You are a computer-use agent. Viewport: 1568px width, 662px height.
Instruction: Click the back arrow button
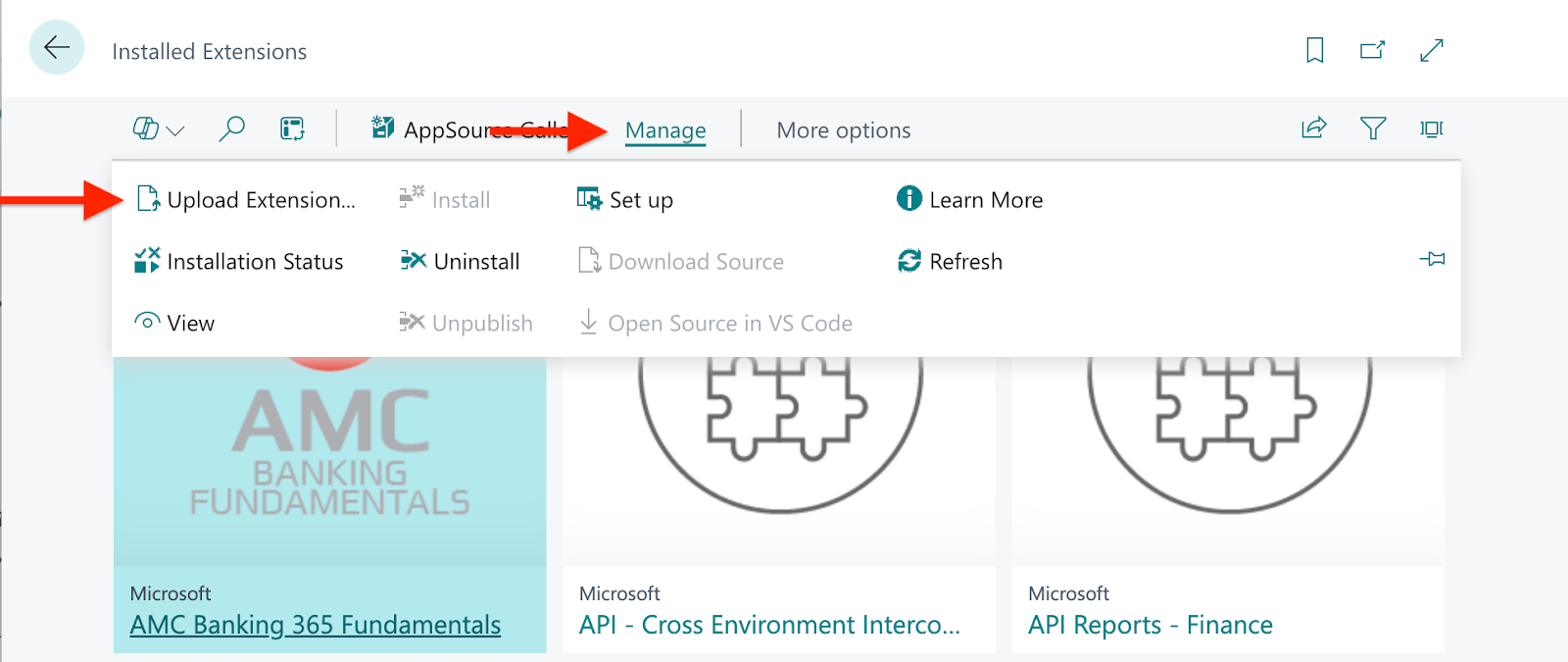coord(57,47)
